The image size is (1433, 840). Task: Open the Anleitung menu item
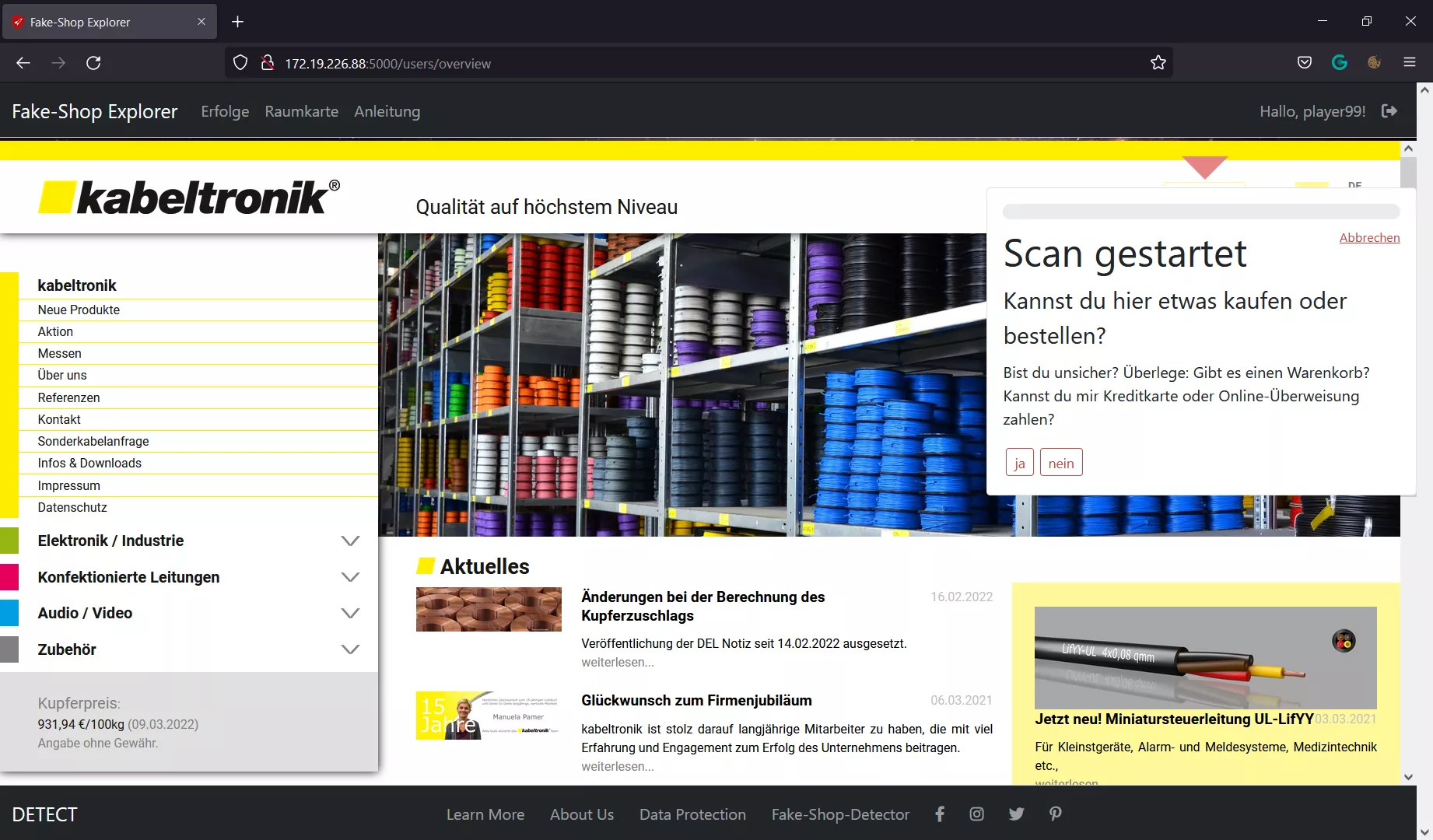387,111
